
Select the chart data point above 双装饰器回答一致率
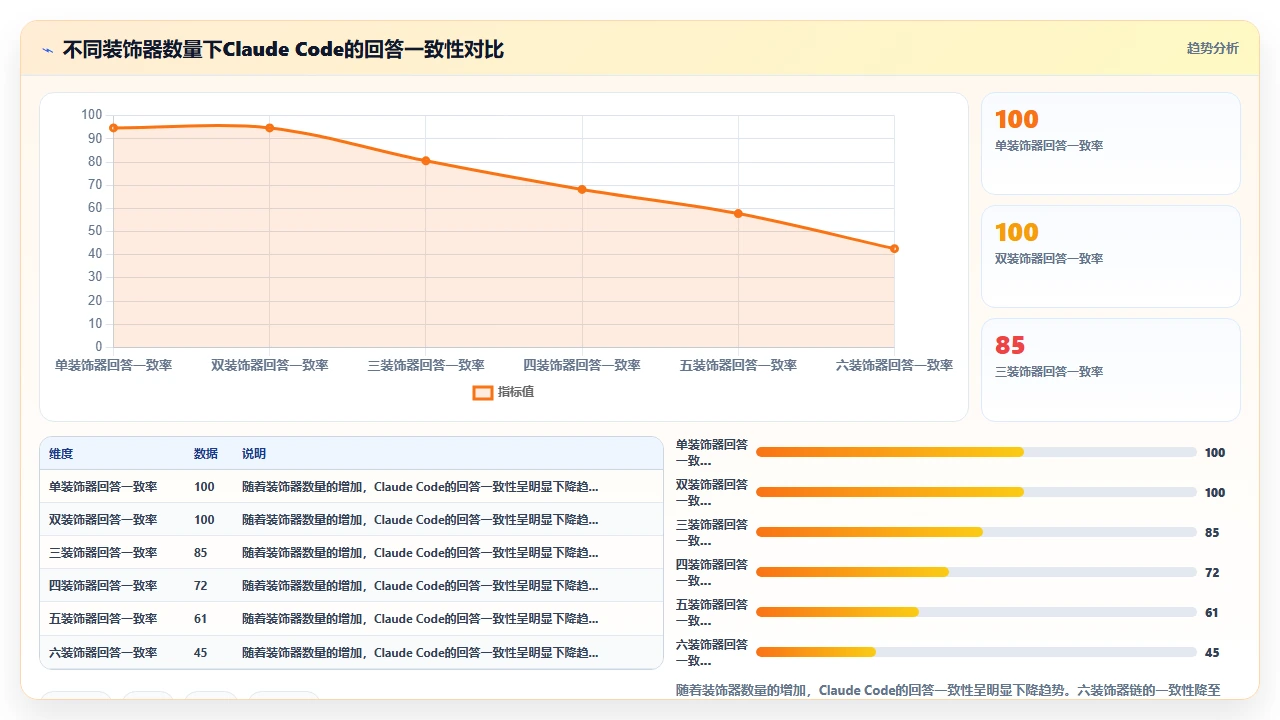[x=270, y=128]
